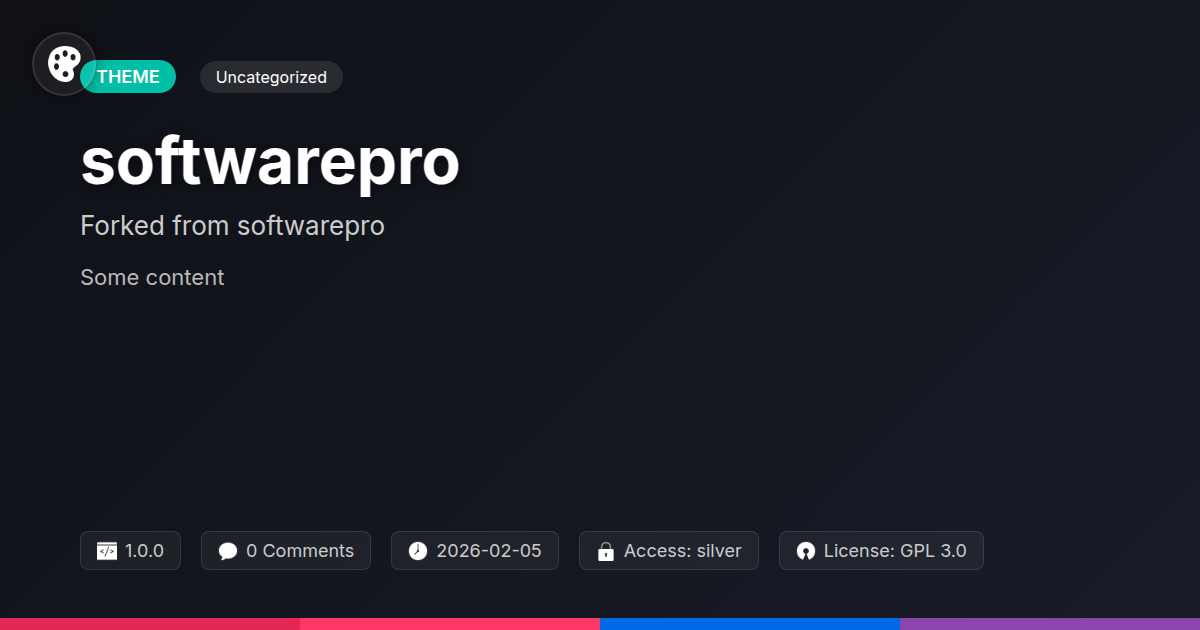
Task: Click the License: GPL 3.0 badge
Action: (881, 551)
